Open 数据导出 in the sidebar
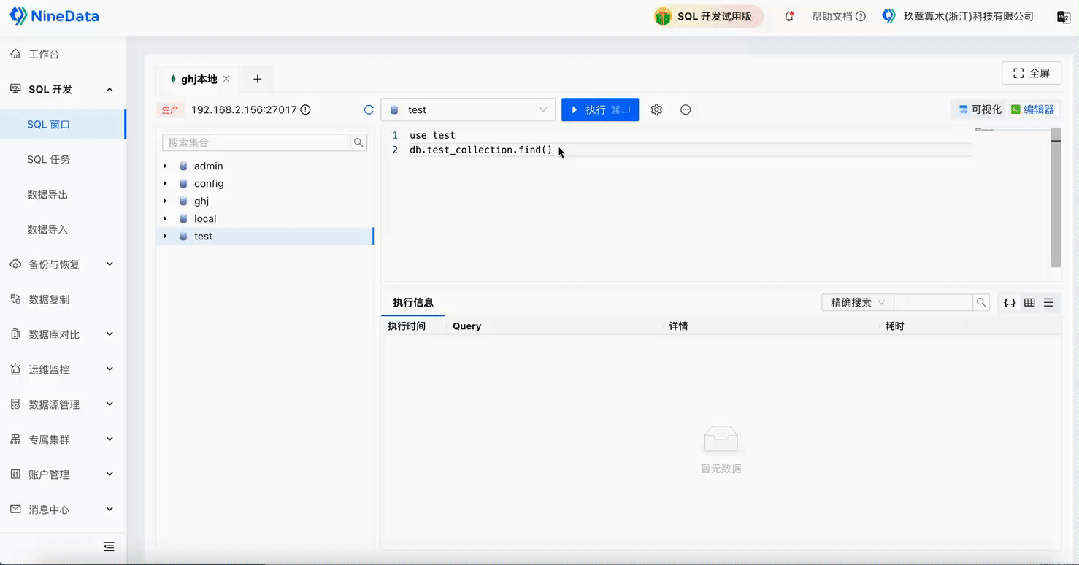Image resolution: width=1079 pixels, height=565 pixels. 48,195
